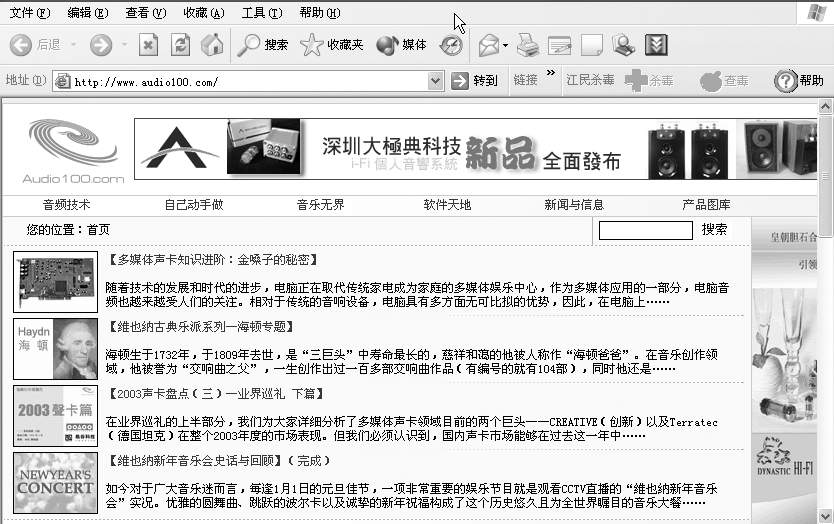This screenshot has width=834, height=524.
Task: Click the NEWYEAR'S CONCERT thumbnail
Action: (x=56, y=483)
